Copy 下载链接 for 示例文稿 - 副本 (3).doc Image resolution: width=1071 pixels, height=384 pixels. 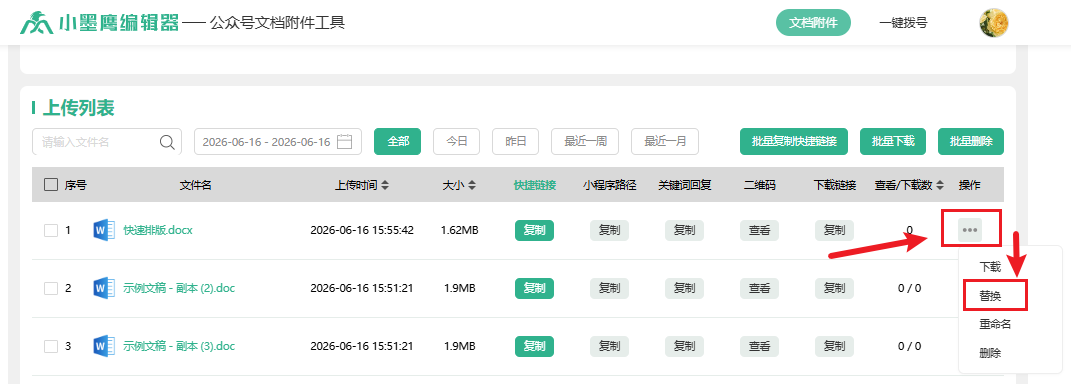click(835, 346)
